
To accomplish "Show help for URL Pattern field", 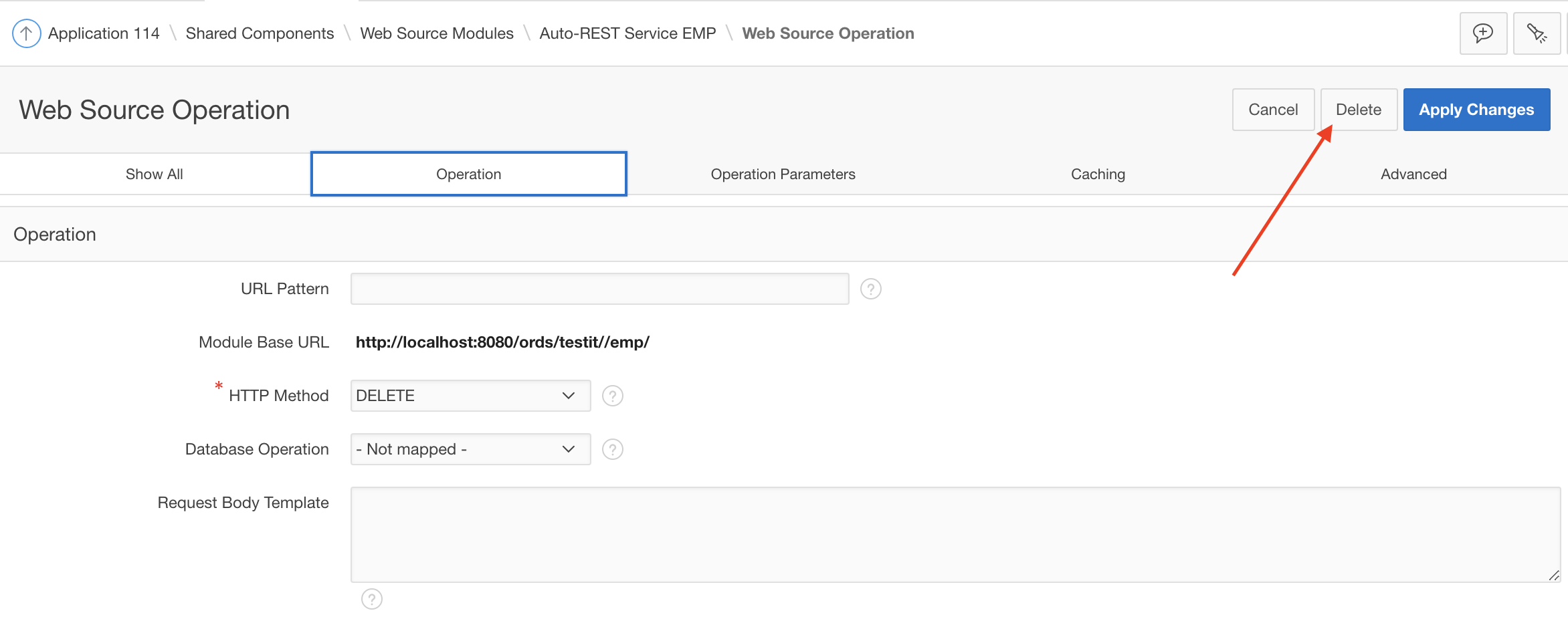I will pos(870,289).
